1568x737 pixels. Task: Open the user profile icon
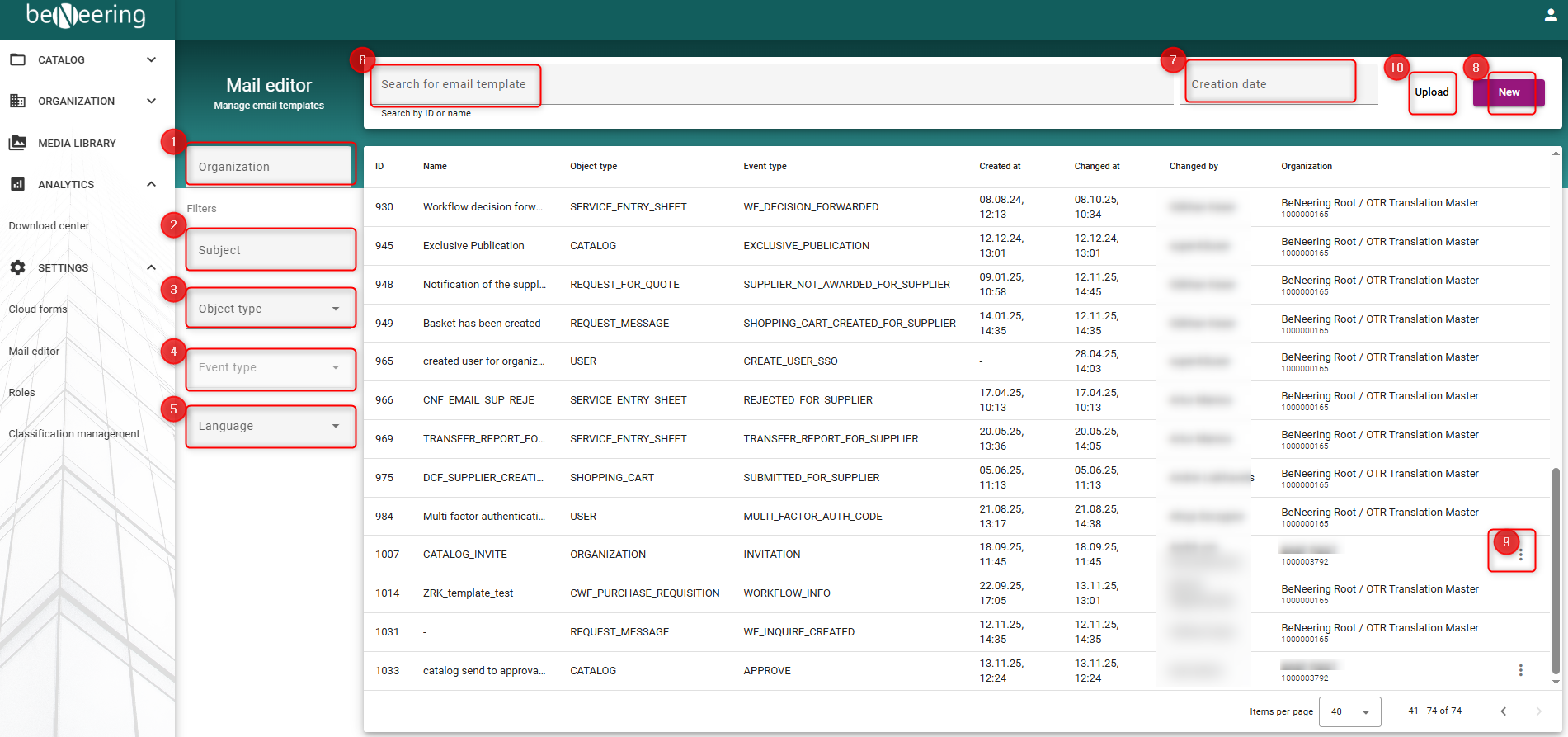(1551, 15)
